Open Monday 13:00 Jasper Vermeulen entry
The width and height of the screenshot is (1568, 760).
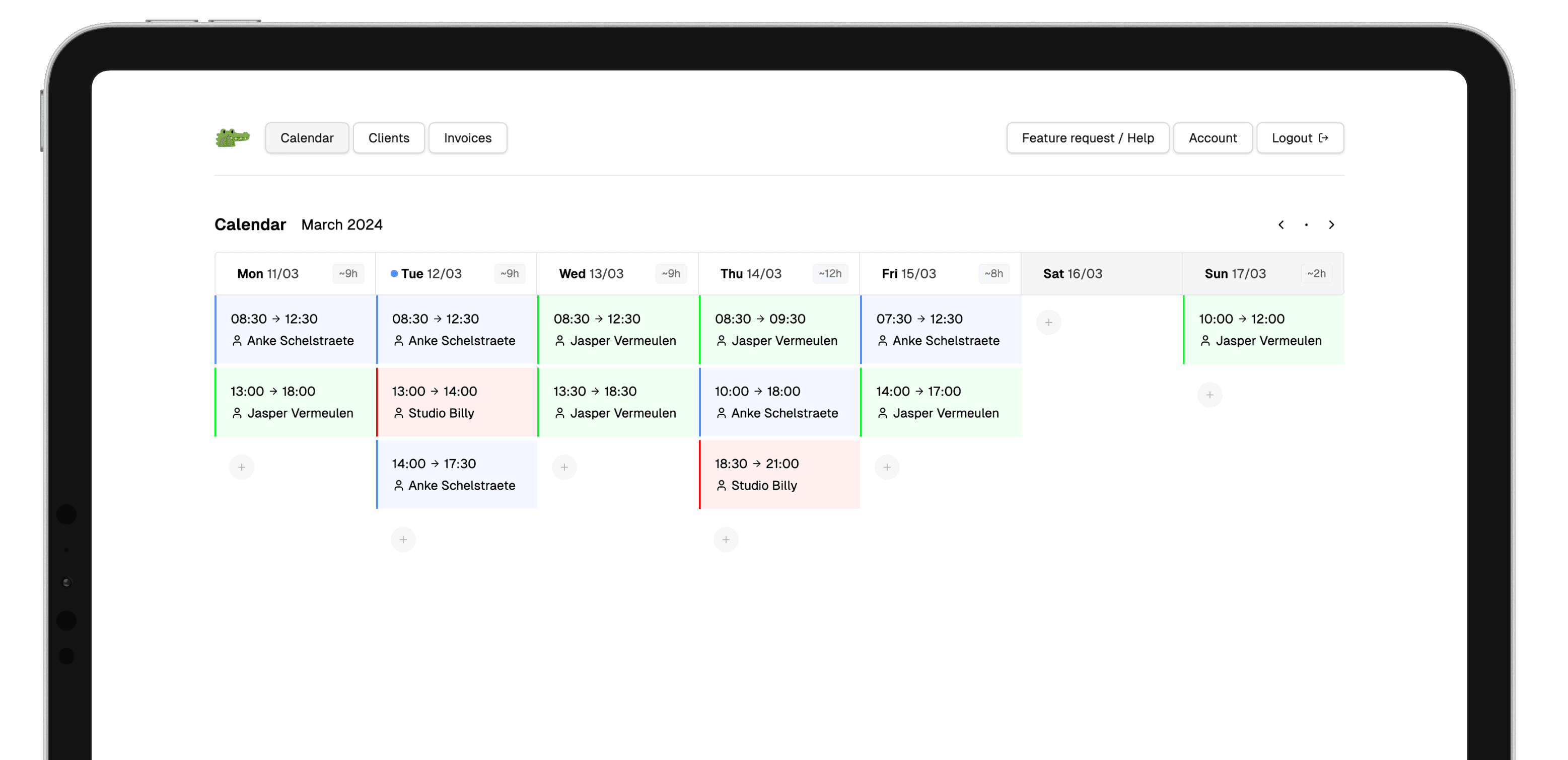pyautogui.click(x=295, y=402)
